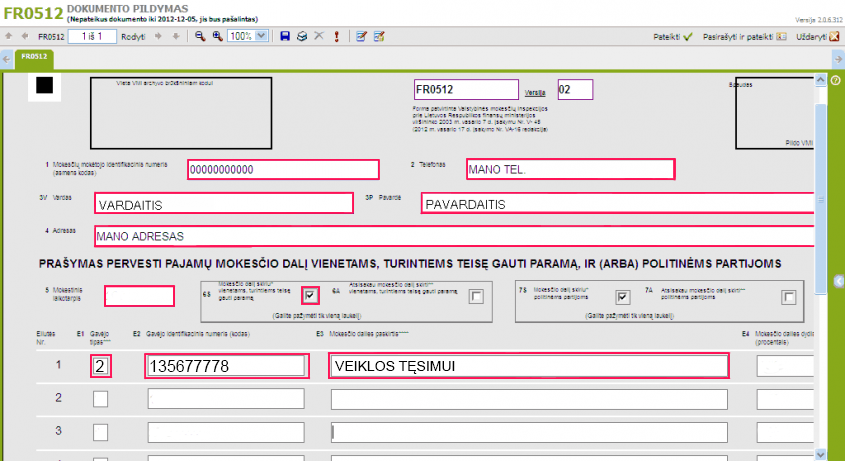Click row 3 purpose field
845x461 pixels.
(529, 432)
